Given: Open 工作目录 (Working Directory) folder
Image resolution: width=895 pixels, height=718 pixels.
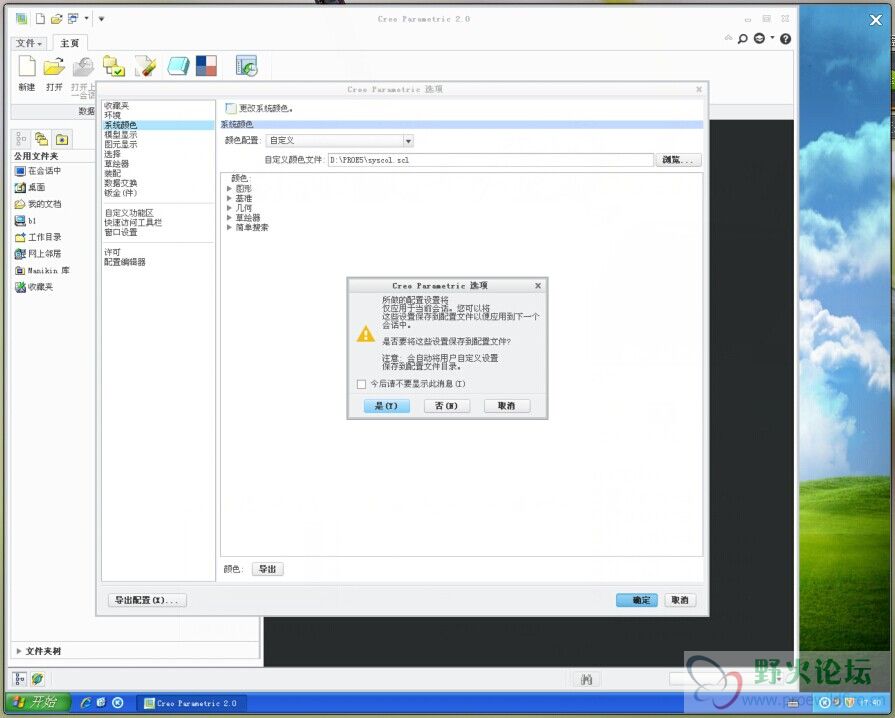Looking at the screenshot, I should 38,237.
